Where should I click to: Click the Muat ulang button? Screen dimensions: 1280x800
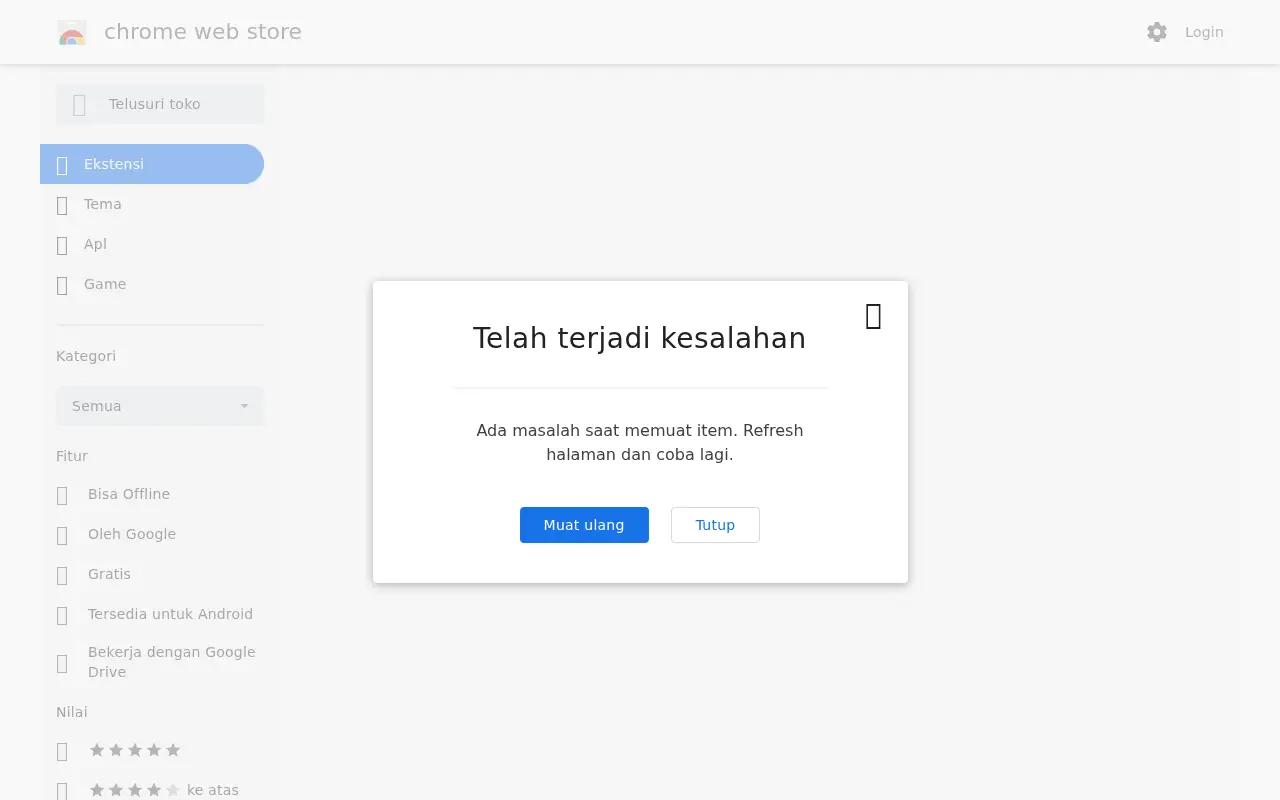click(x=584, y=525)
